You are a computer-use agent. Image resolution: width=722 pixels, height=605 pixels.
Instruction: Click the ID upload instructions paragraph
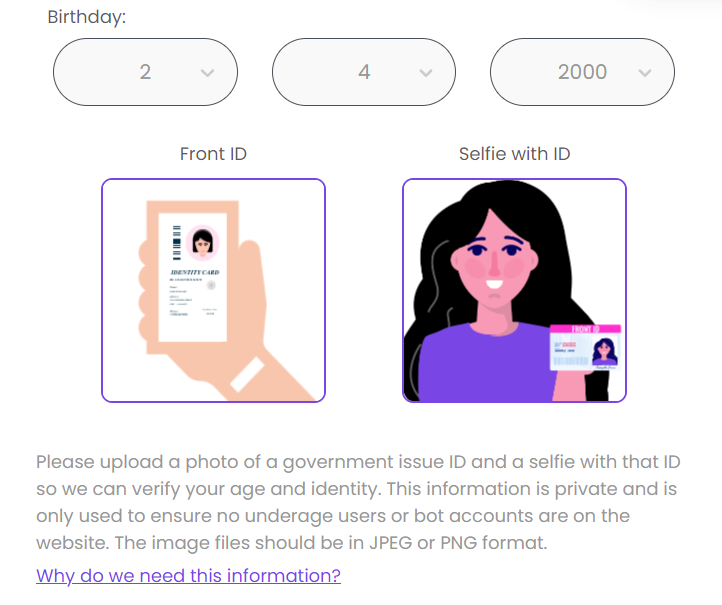pyautogui.click(x=360, y=503)
